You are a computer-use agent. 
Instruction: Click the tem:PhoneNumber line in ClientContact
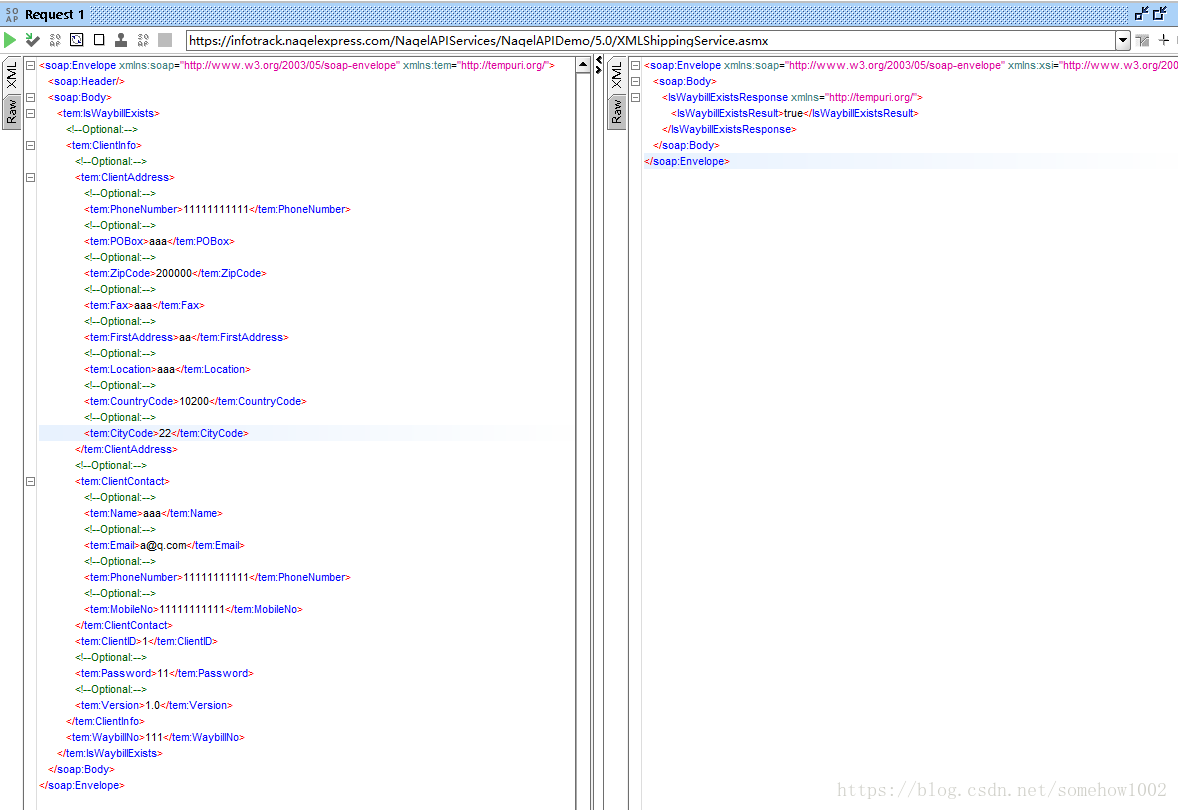click(x=217, y=577)
